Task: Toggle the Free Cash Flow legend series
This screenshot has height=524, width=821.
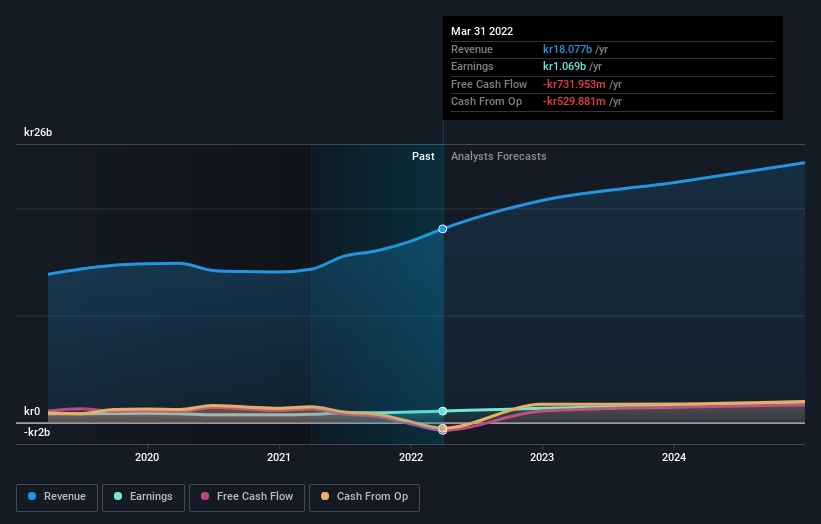Action: click(247, 497)
